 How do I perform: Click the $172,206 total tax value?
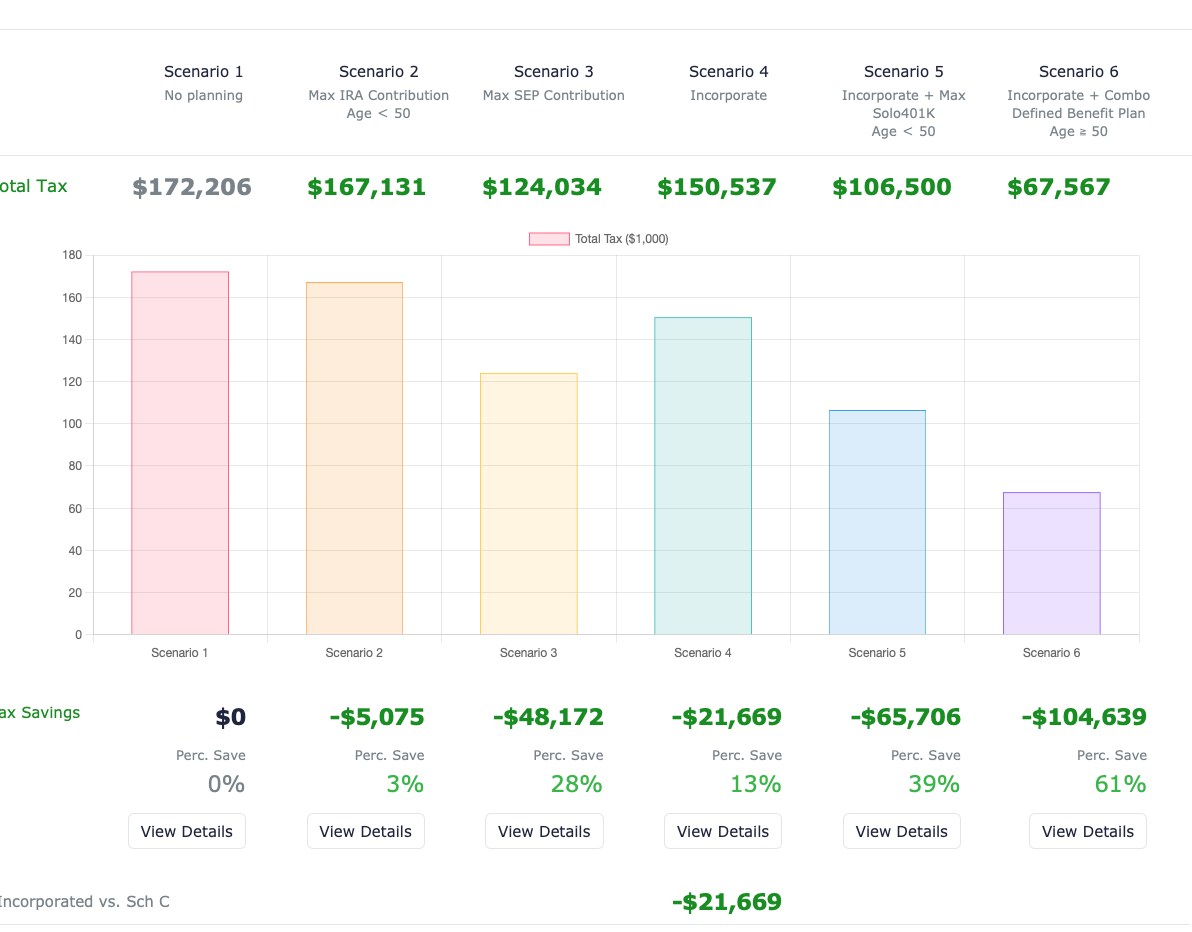192,187
